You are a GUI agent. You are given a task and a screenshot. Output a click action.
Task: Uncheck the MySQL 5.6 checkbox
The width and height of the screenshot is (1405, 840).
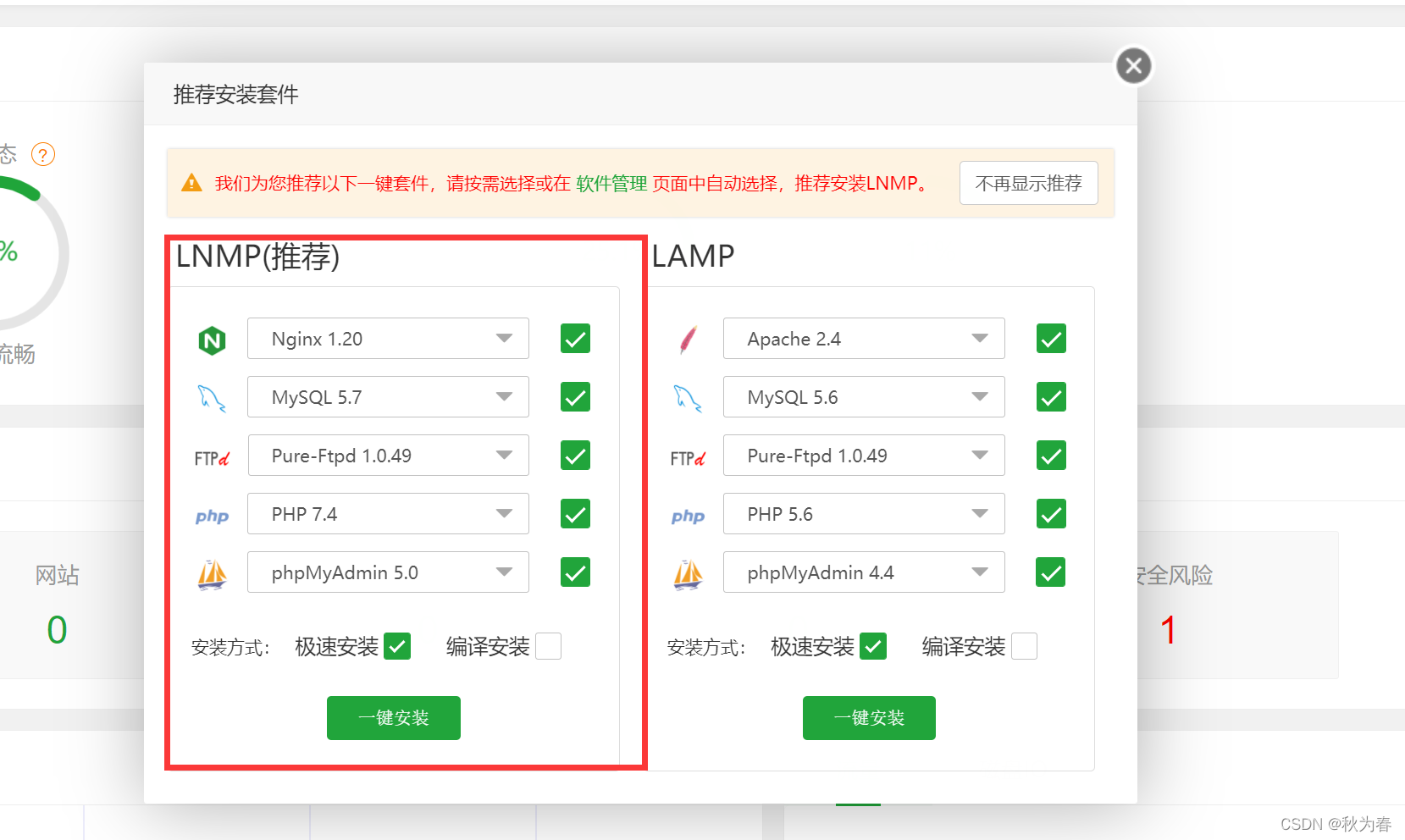point(1051,397)
